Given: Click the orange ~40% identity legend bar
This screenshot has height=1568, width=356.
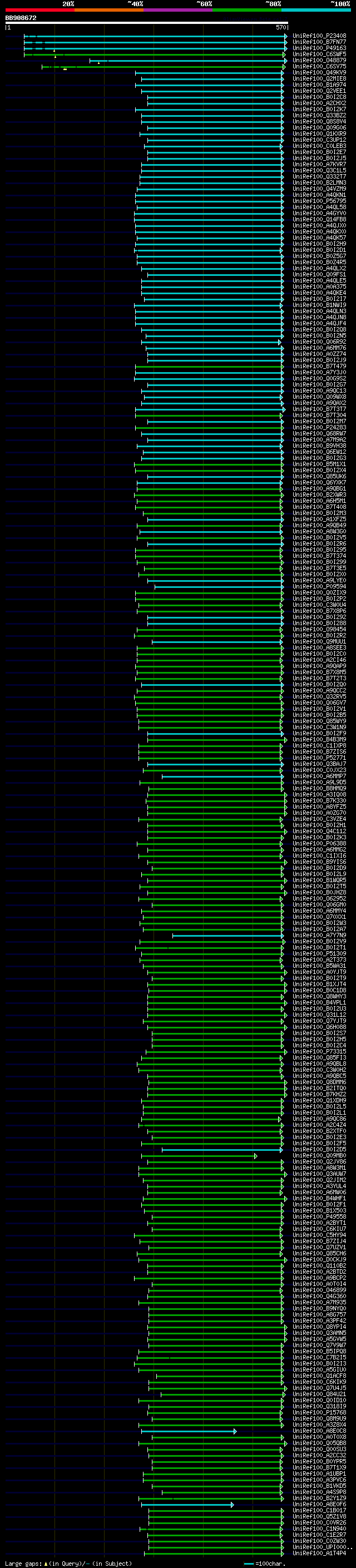Looking at the screenshot, I should tap(109, 10).
